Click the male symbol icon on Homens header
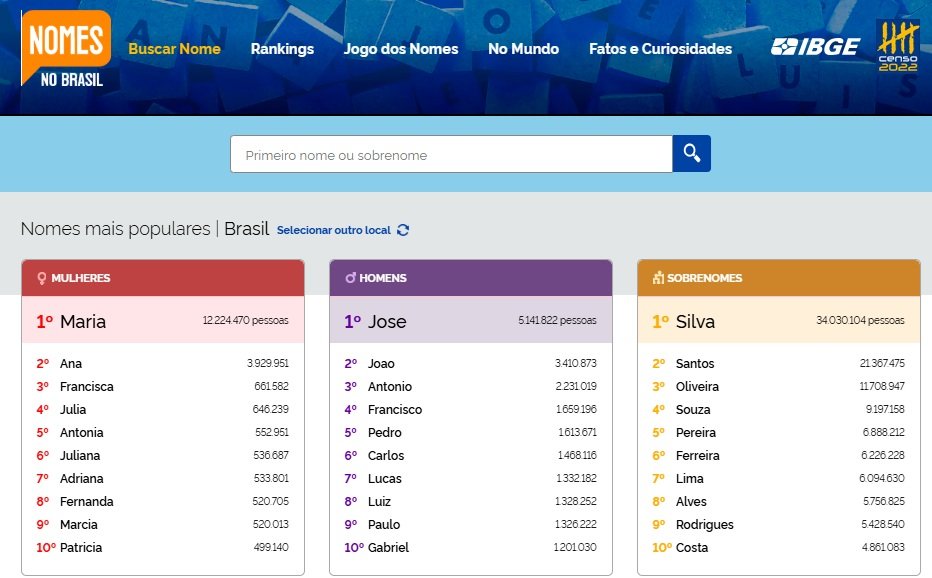Screen dimensions: 932x578 [350, 278]
